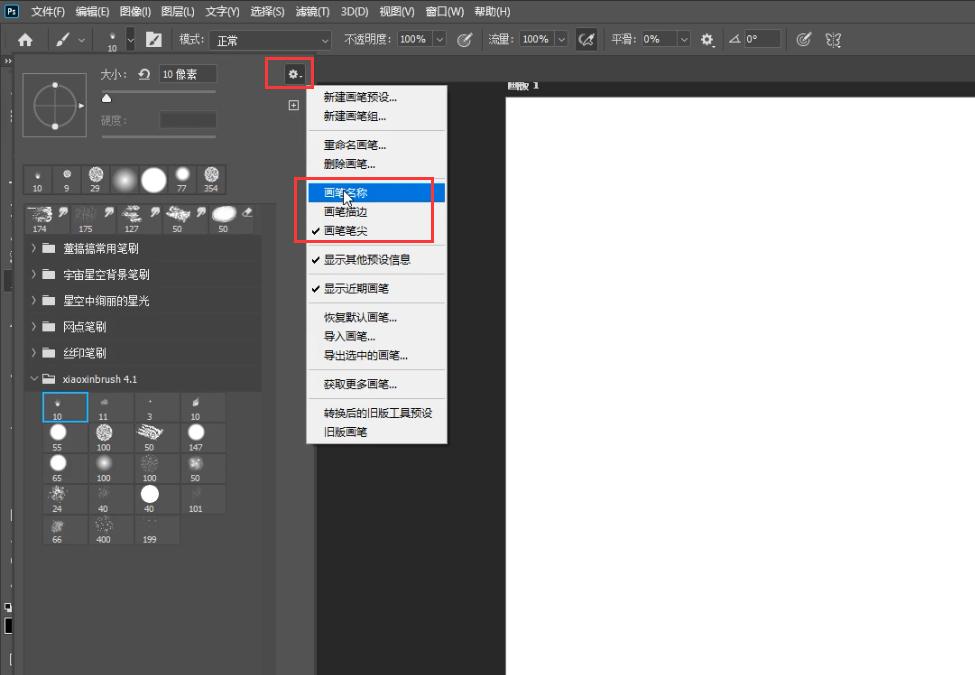
Task: Enable airbrush-style build-up icon
Action: (587, 39)
